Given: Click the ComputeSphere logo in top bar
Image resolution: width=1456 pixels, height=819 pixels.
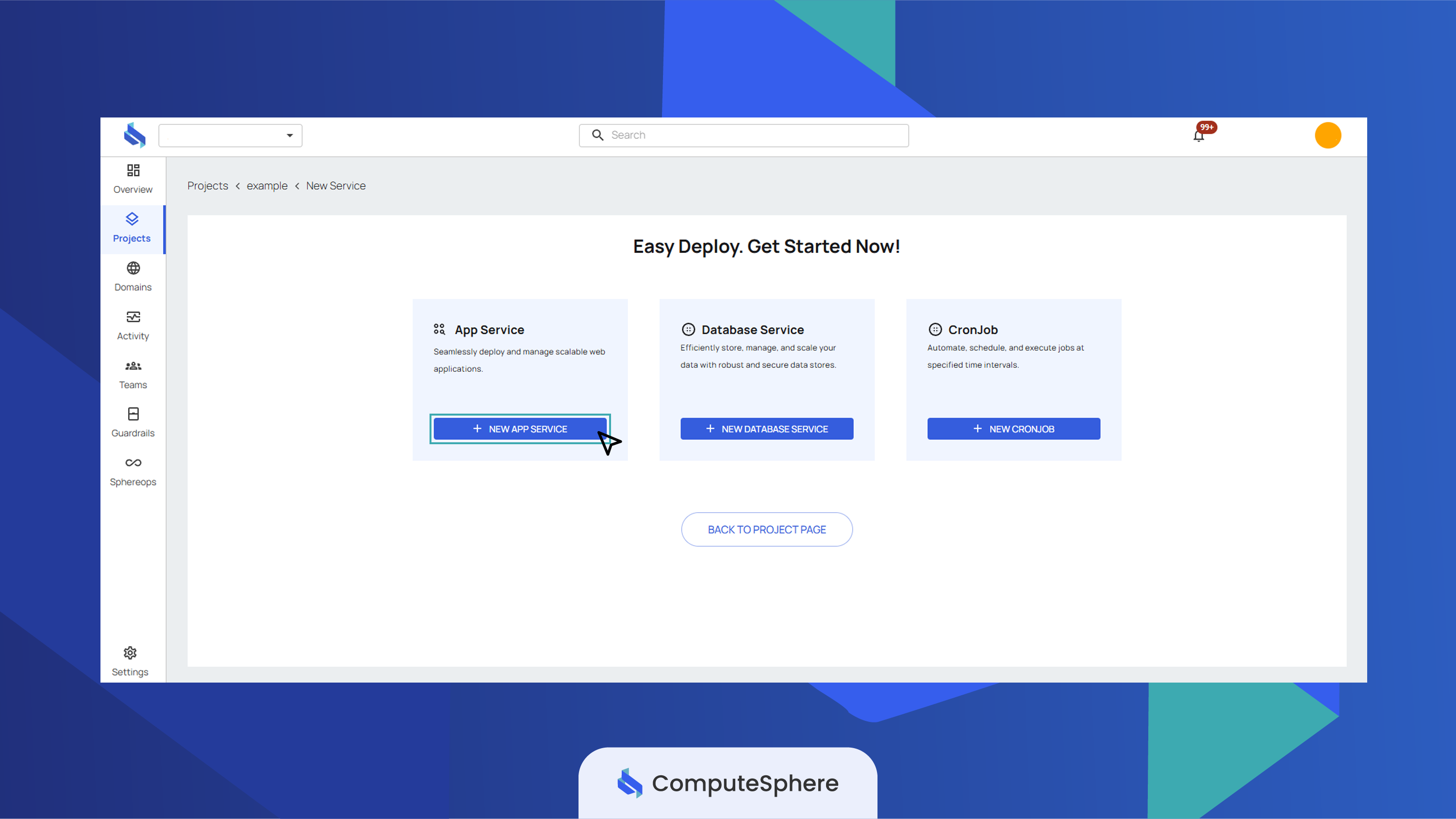Looking at the screenshot, I should [134, 135].
